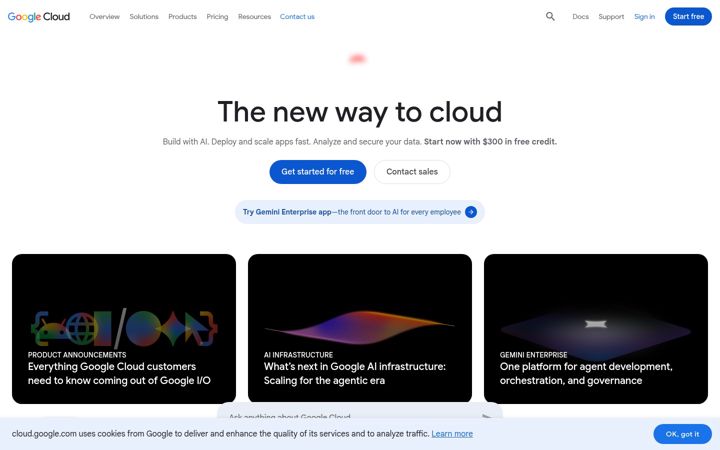Open the Resources menu

[254, 17]
